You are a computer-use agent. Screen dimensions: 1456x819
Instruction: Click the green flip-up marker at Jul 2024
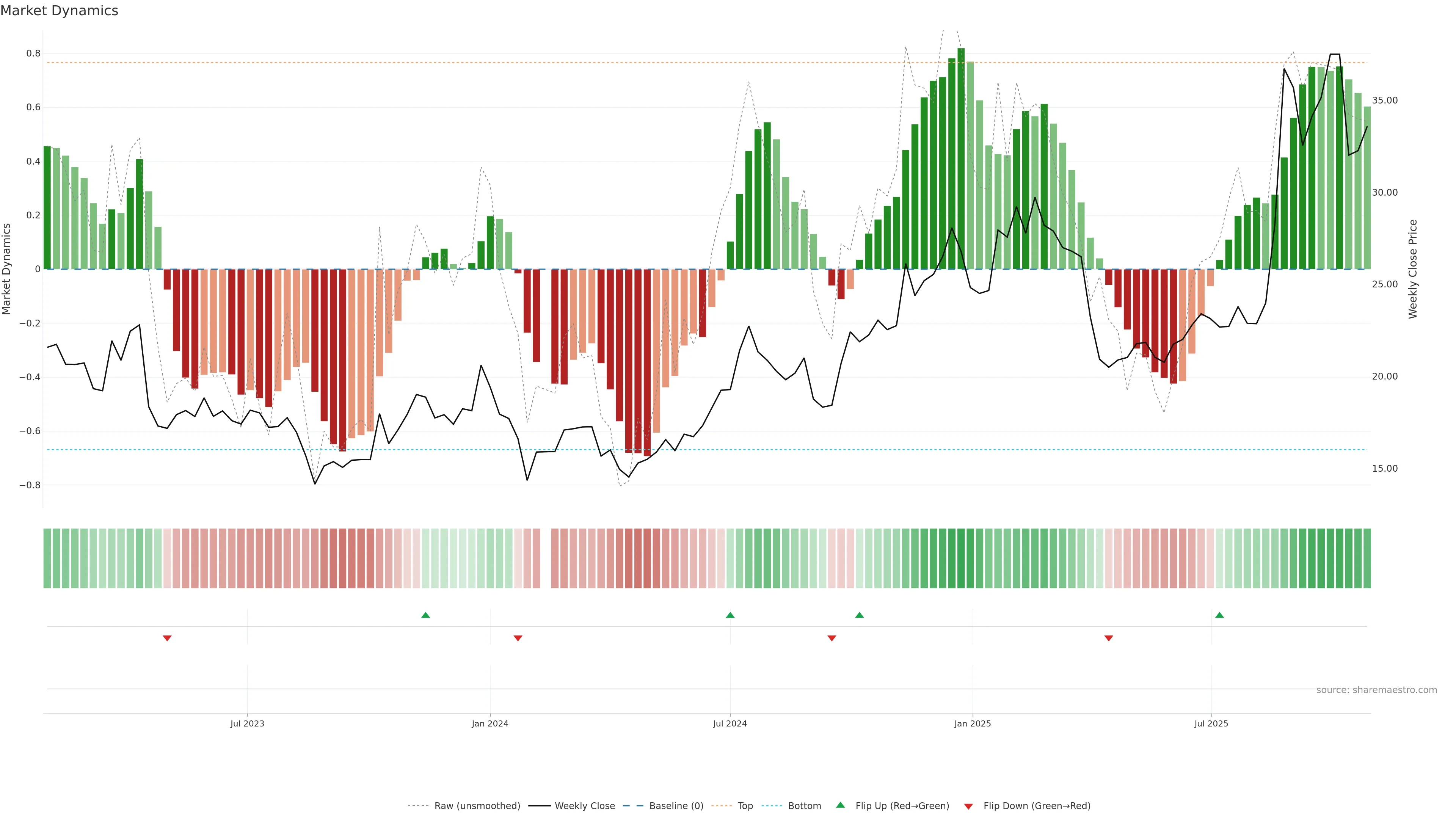coord(730,615)
